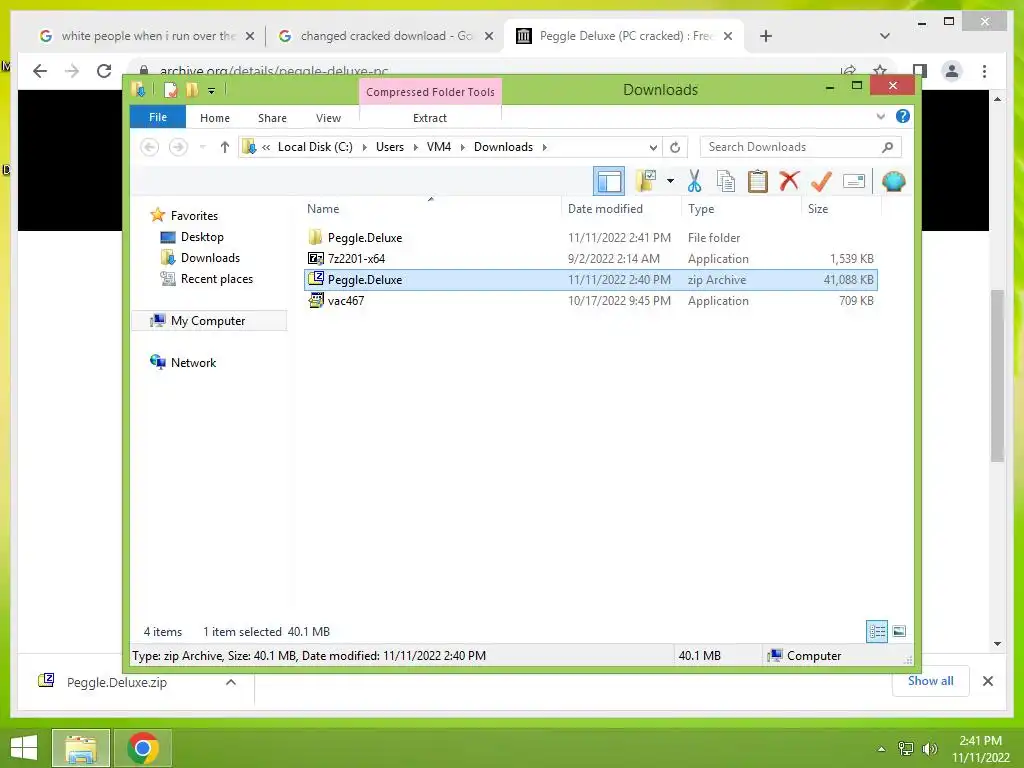Reload the page in Chrome
This screenshot has width=1024, height=768.
(104, 71)
